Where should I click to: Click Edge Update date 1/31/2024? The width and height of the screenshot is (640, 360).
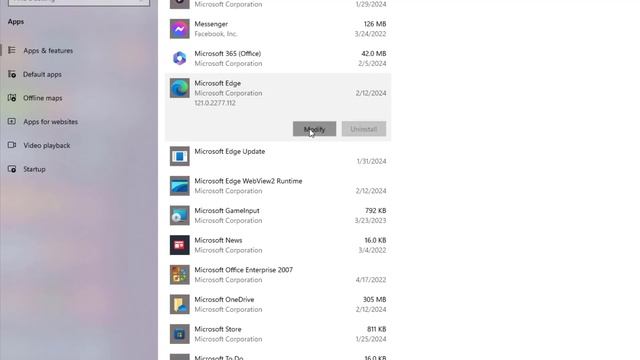(x=371, y=161)
